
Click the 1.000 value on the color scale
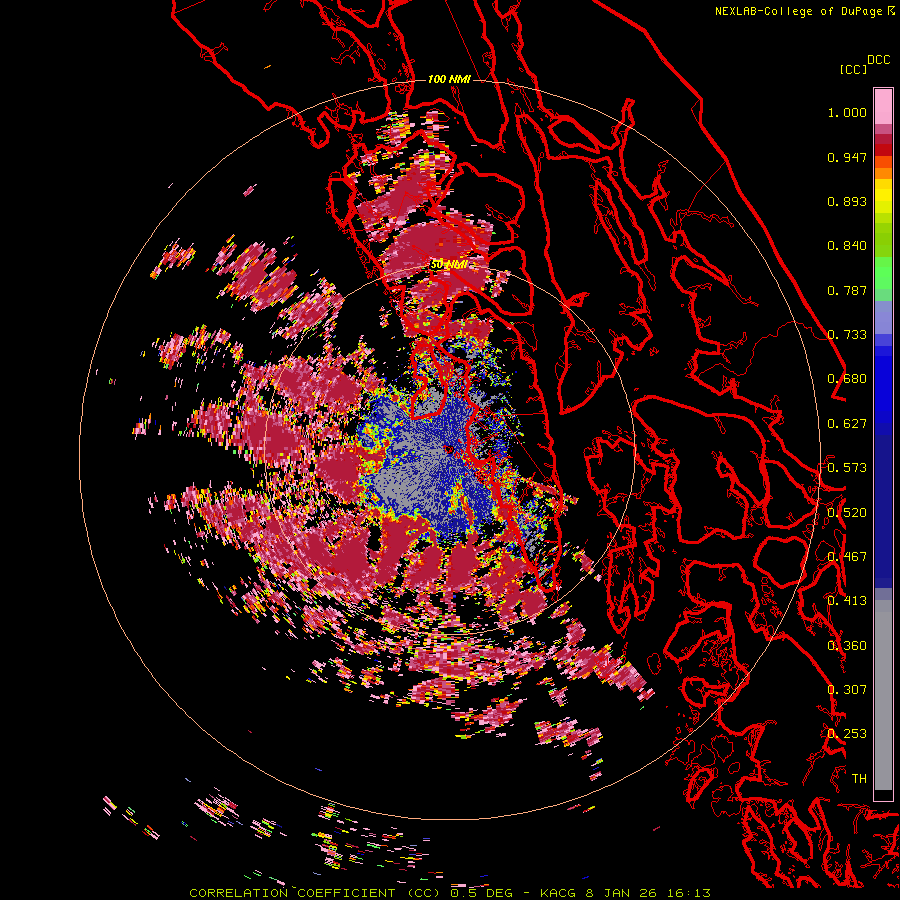847,112
